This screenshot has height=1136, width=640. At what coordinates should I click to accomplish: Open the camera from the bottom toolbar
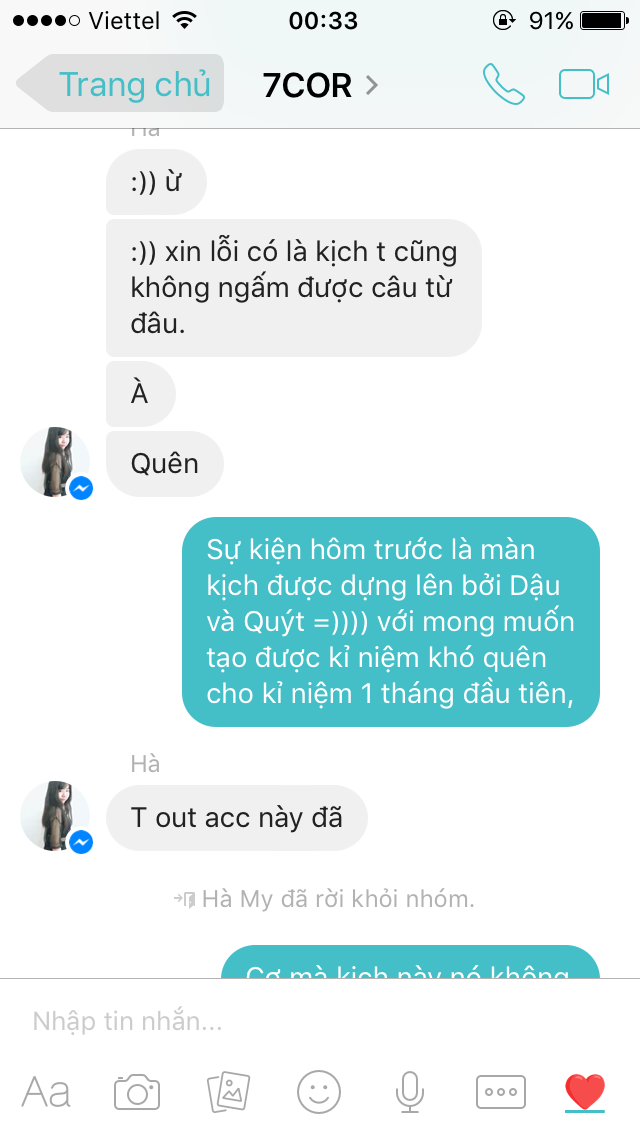pyautogui.click(x=137, y=1091)
